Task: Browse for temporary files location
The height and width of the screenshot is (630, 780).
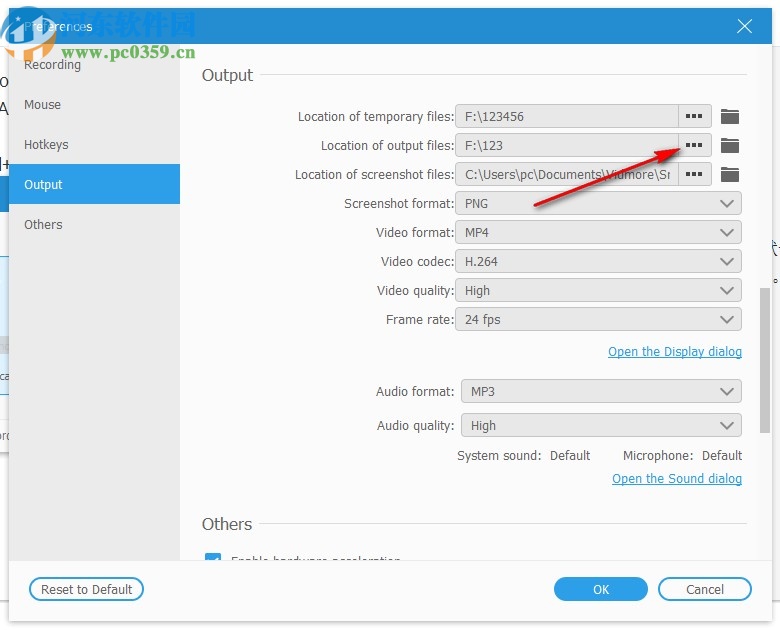Action: [694, 116]
